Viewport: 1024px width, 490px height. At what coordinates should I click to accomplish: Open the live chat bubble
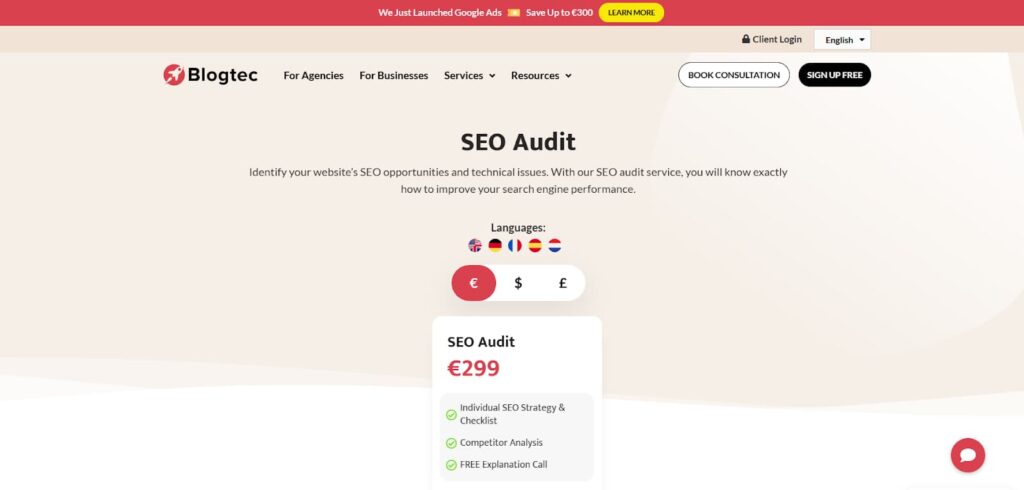click(968, 455)
